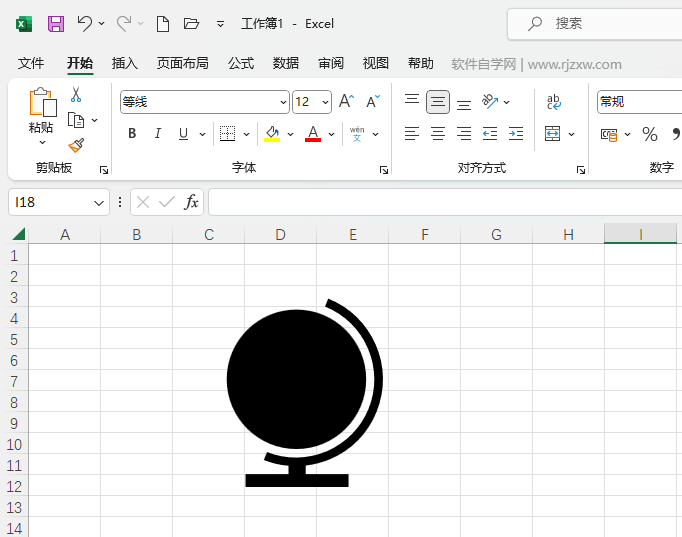
Task: Open font color dropdown arrow
Action: [x=331, y=134]
